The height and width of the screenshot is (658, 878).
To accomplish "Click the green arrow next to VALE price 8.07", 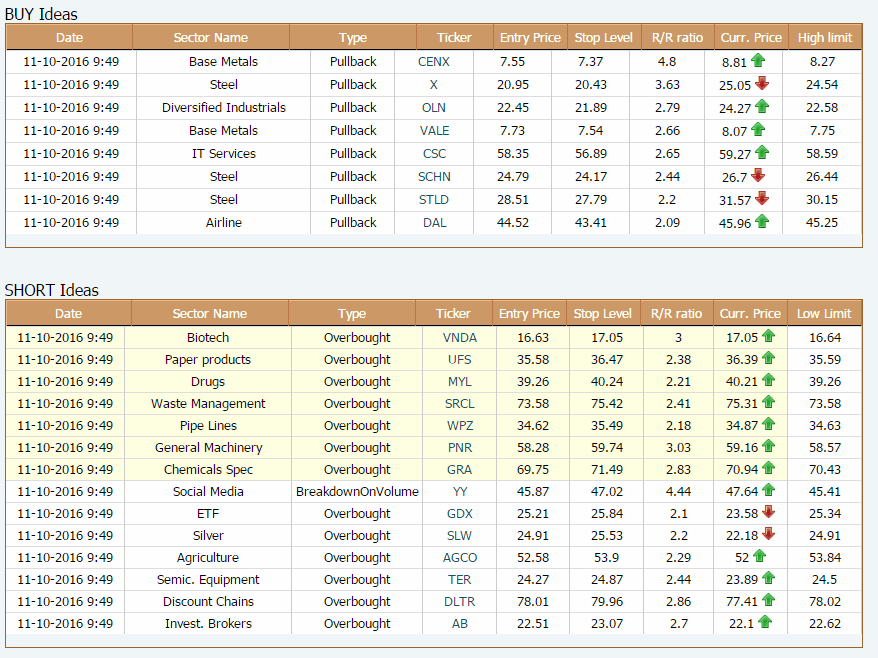I will pyautogui.click(x=758, y=129).
